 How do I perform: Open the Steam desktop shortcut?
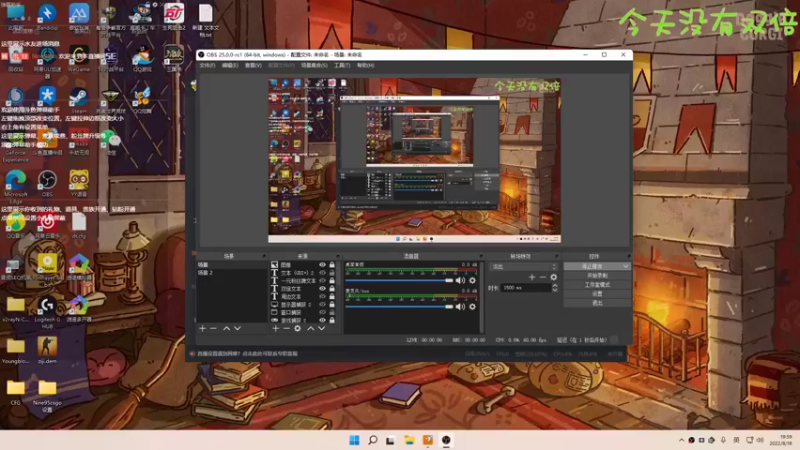(79, 100)
